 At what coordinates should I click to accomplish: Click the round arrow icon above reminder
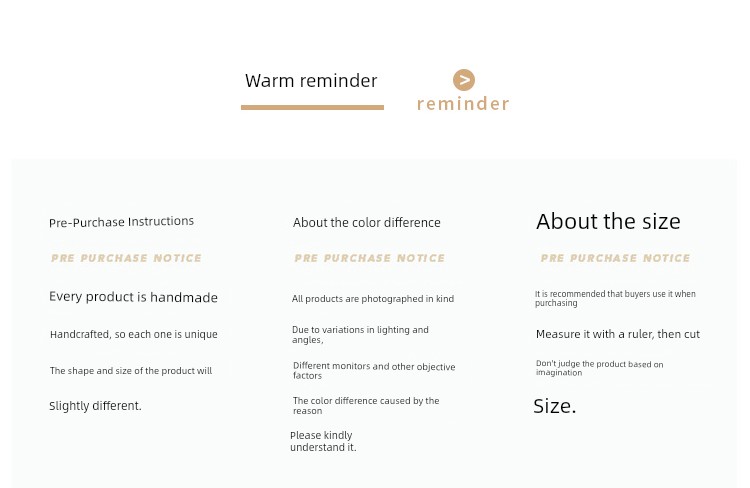coord(463,80)
